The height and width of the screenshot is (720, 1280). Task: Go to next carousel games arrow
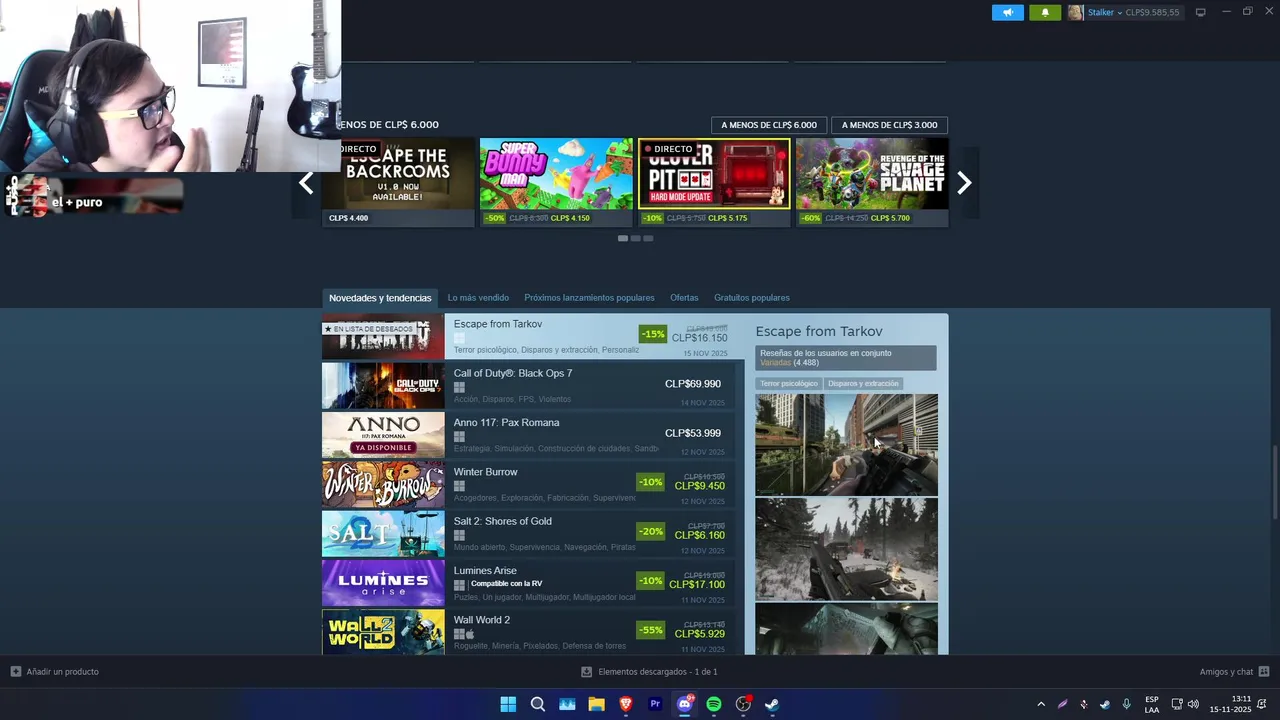coord(964,183)
